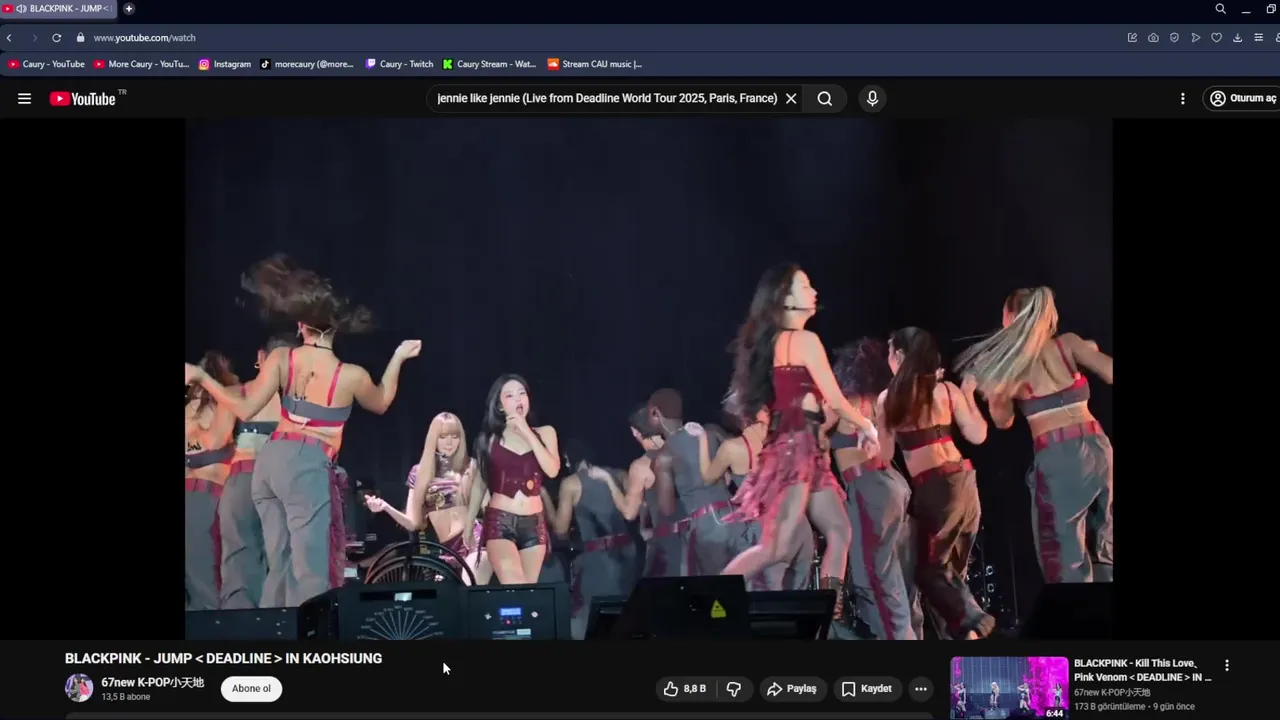1280x720 pixels.
Task: Take a snapshot with the camera icon
Action: (1153, 37)
